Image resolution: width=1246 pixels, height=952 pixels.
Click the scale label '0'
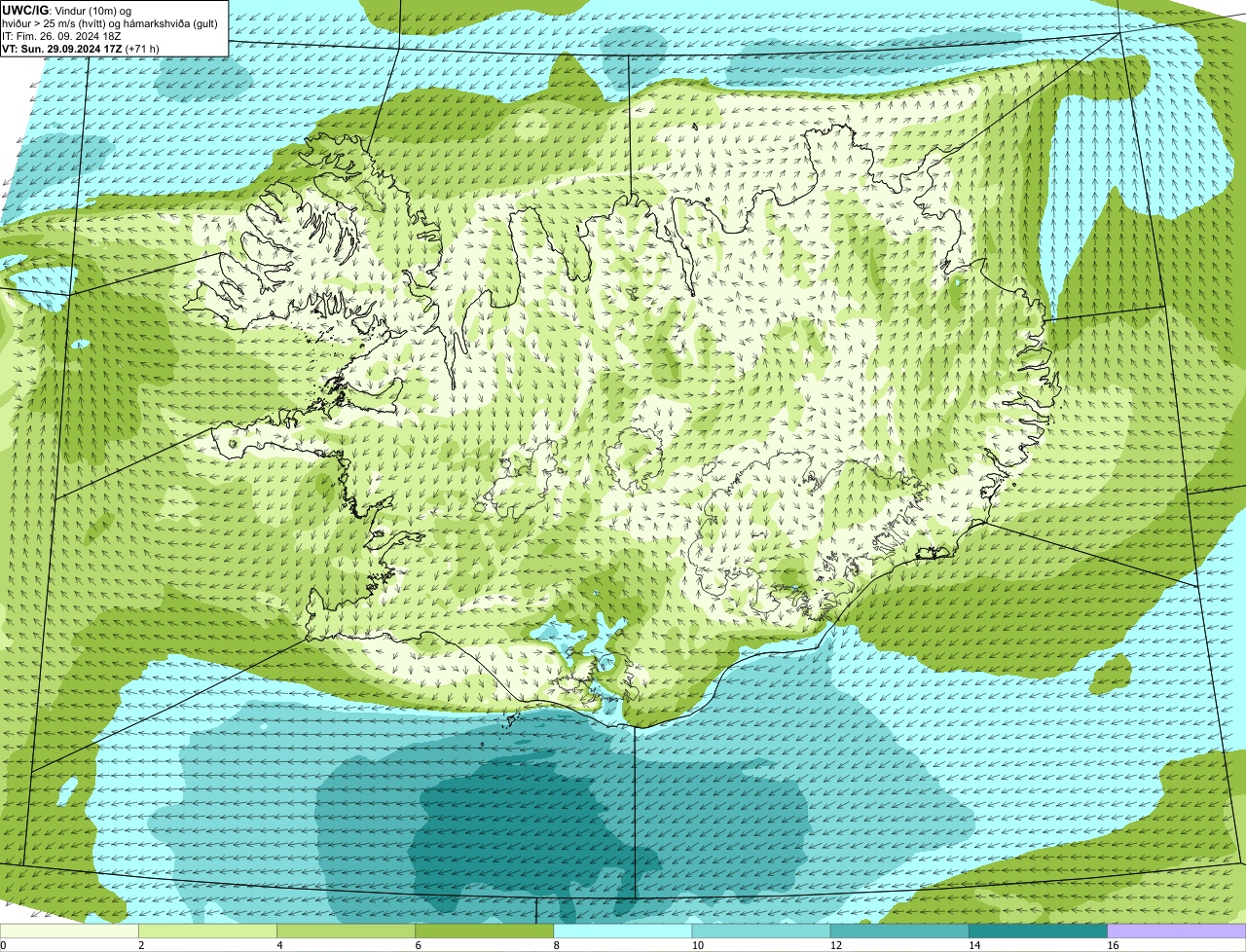(3, 945)
